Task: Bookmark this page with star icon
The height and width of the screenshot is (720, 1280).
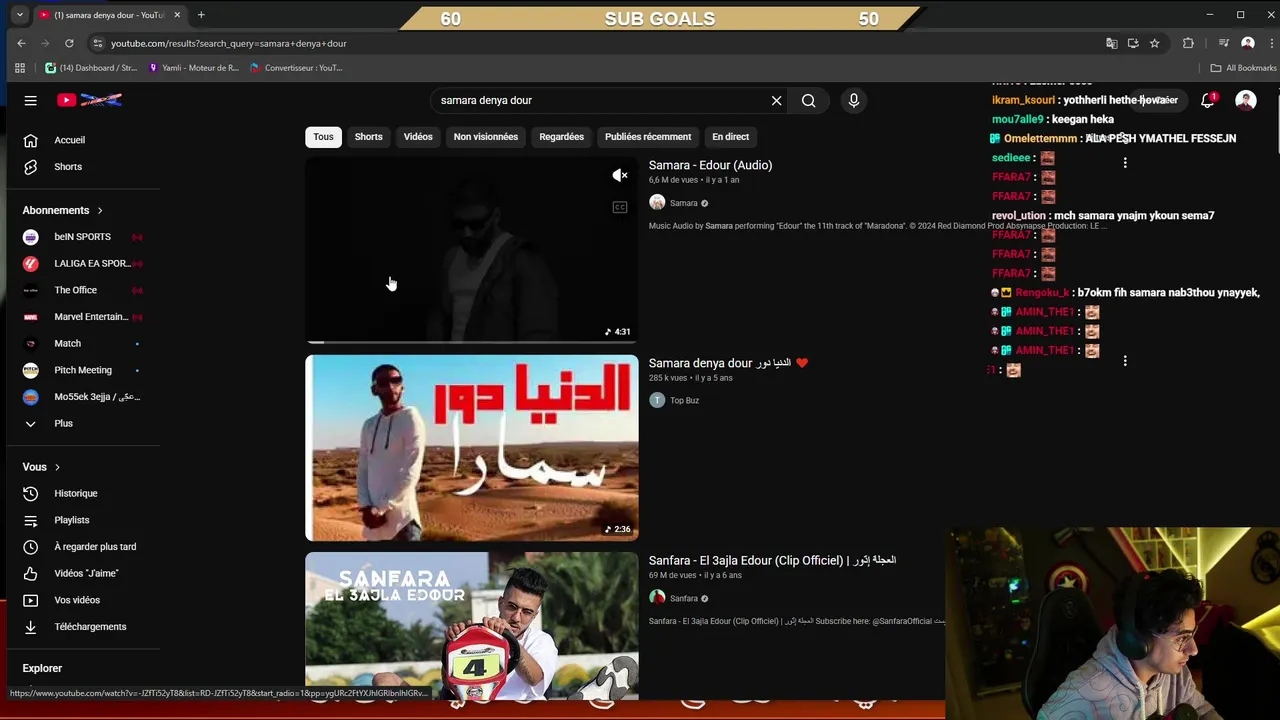Action: click(1154, 44)
